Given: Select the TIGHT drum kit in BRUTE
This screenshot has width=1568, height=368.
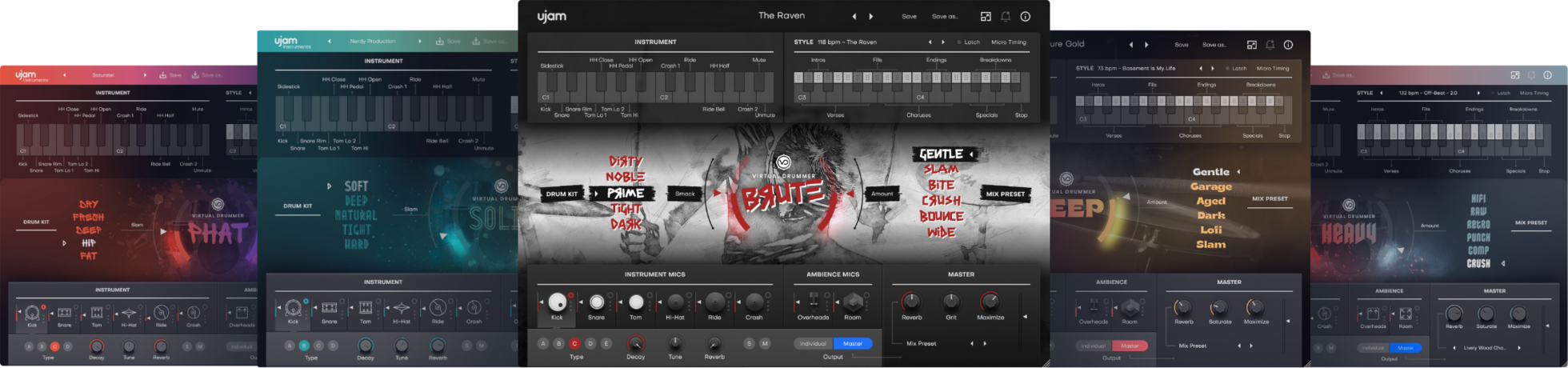Looking at the screenshot, I should coord(626,209).
